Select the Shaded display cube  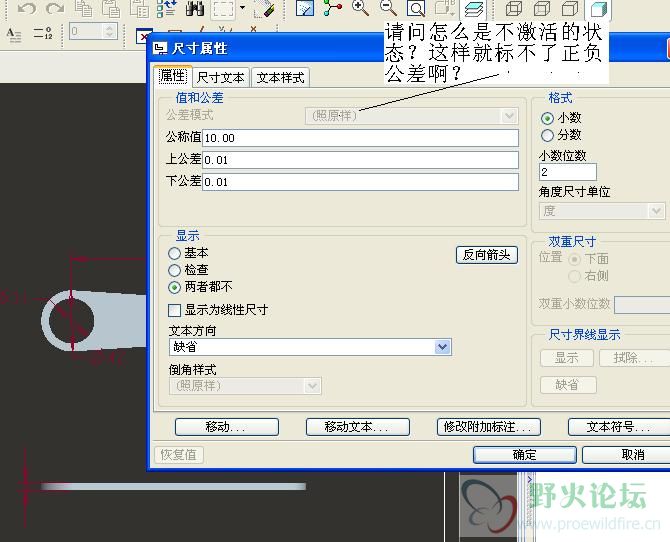point(598,9)
